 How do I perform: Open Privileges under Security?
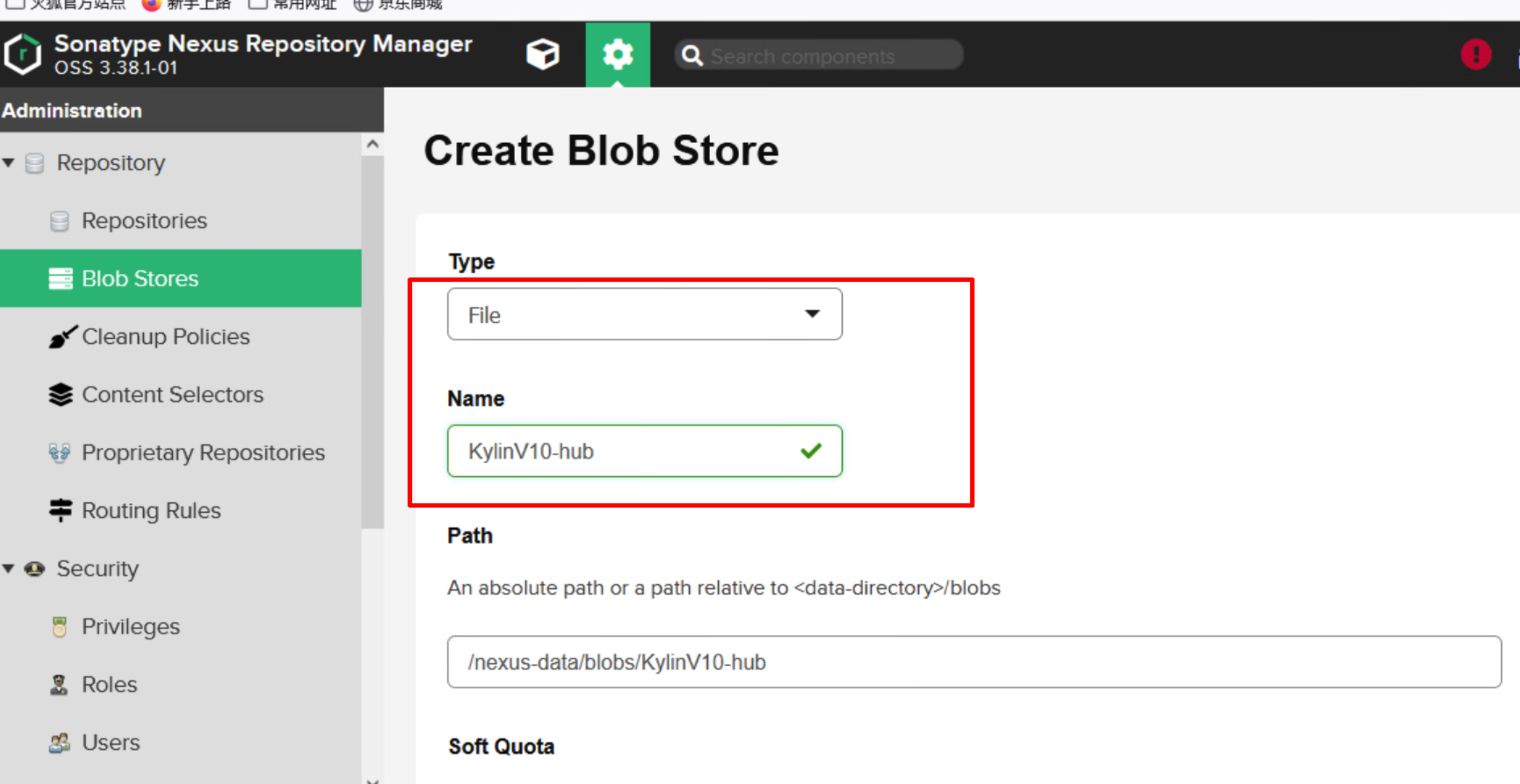click(131, 627)
